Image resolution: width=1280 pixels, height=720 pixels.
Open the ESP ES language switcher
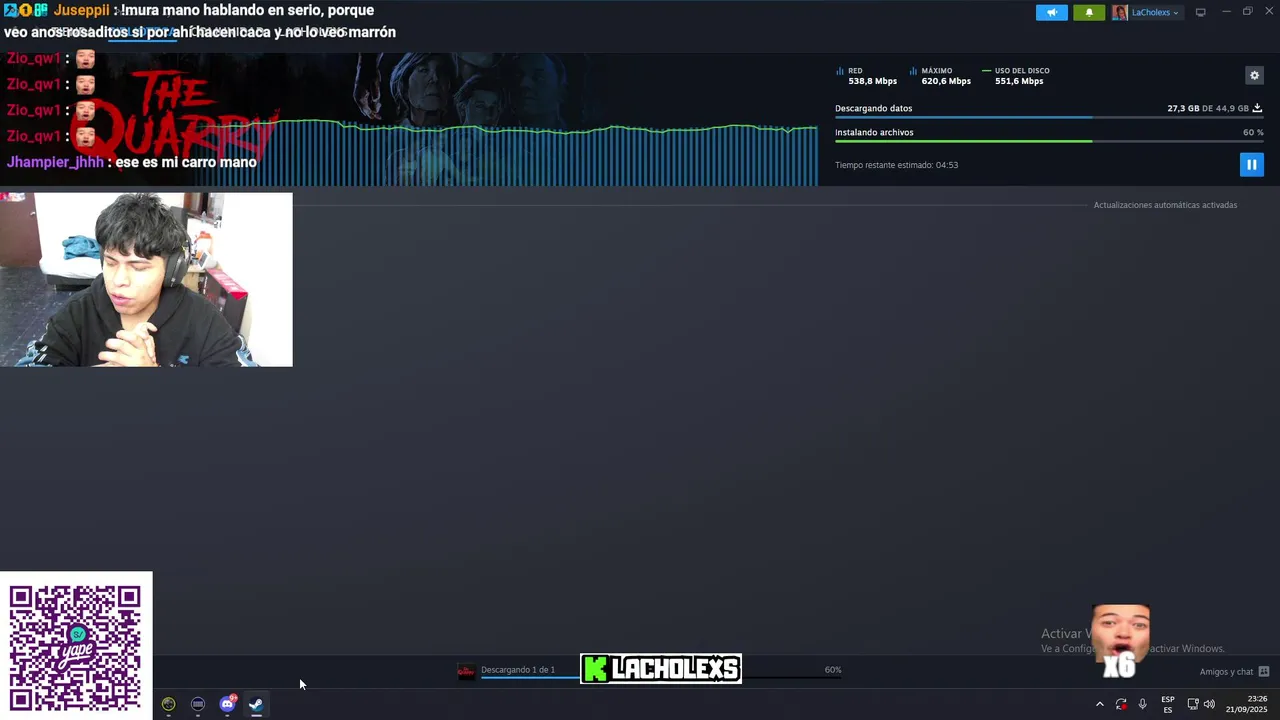[x=1168, y=705]
